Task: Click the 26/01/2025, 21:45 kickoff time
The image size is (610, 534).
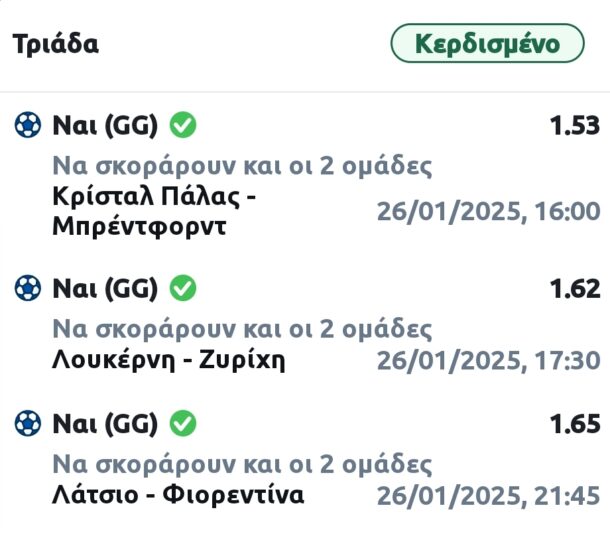Action: click(487, 496)
